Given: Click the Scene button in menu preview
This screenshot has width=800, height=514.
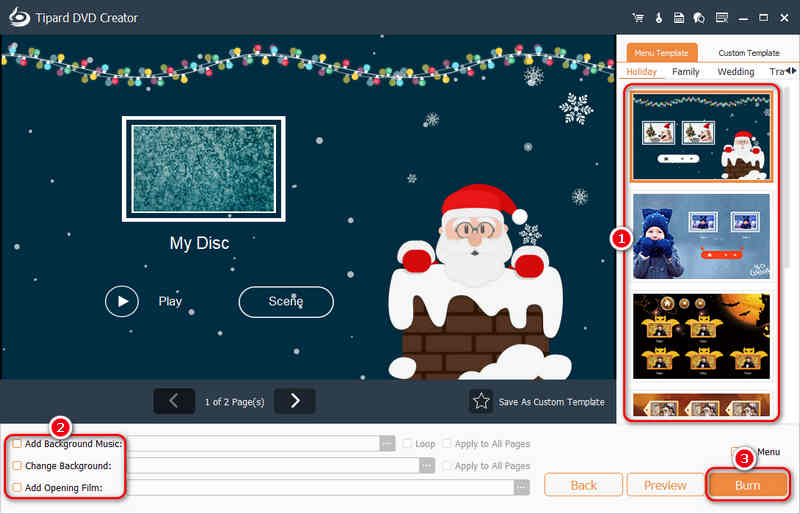Looking at the screenshot, I should (286, 302).
